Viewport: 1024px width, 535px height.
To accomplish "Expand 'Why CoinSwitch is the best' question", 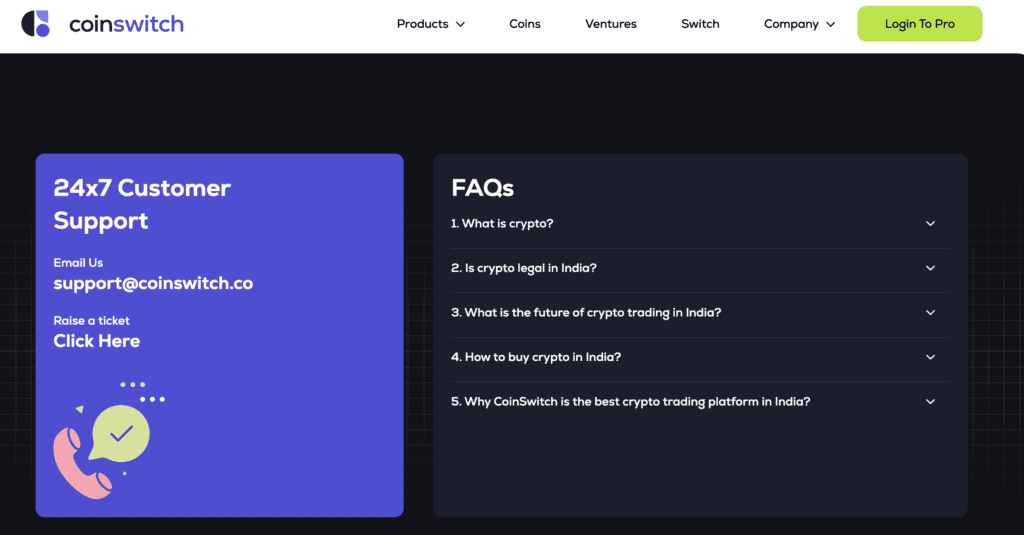I will (699, 402).
